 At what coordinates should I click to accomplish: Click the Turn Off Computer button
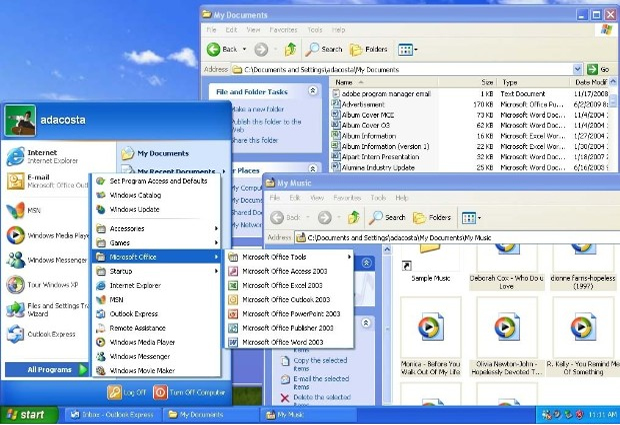(x=189, y=393)
